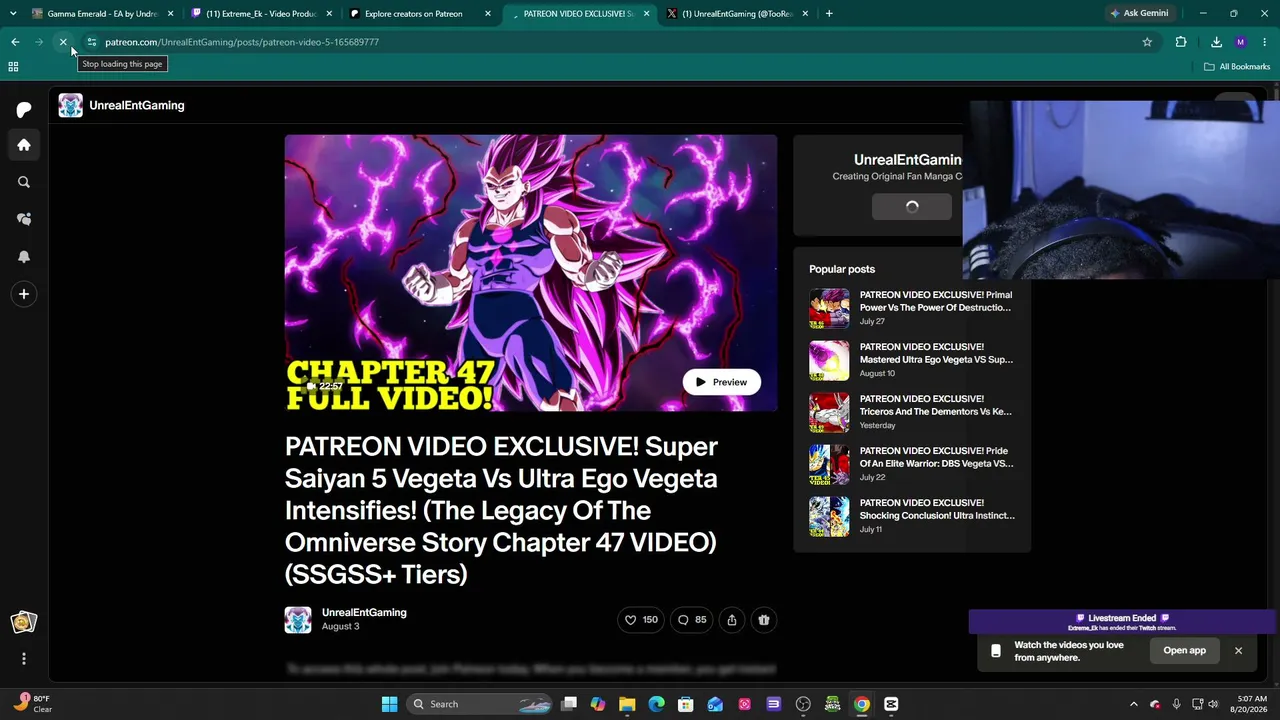Click the Open app button
The height and width of the screenshot is (720, 1280).
point(1184,650)
